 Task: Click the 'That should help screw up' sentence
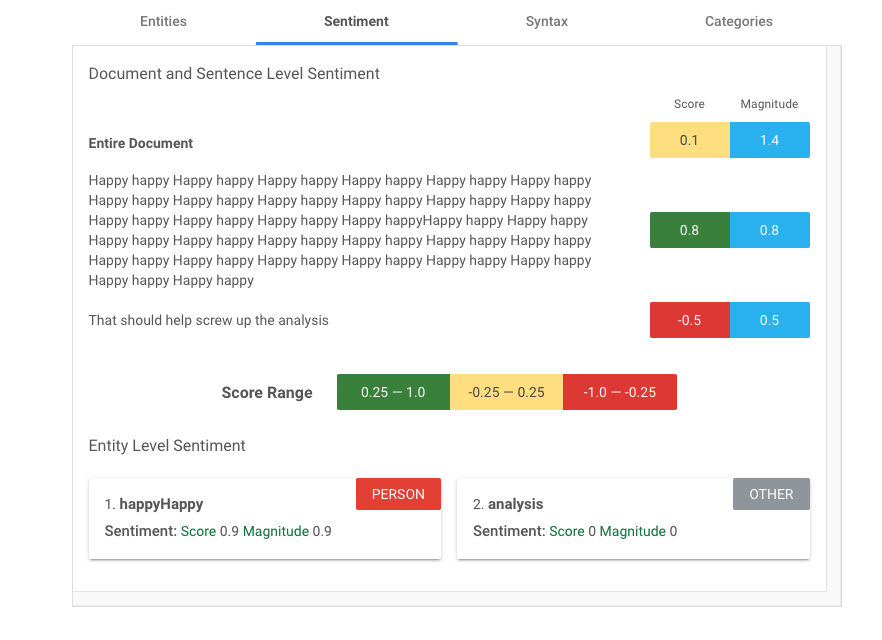point(208,320)
